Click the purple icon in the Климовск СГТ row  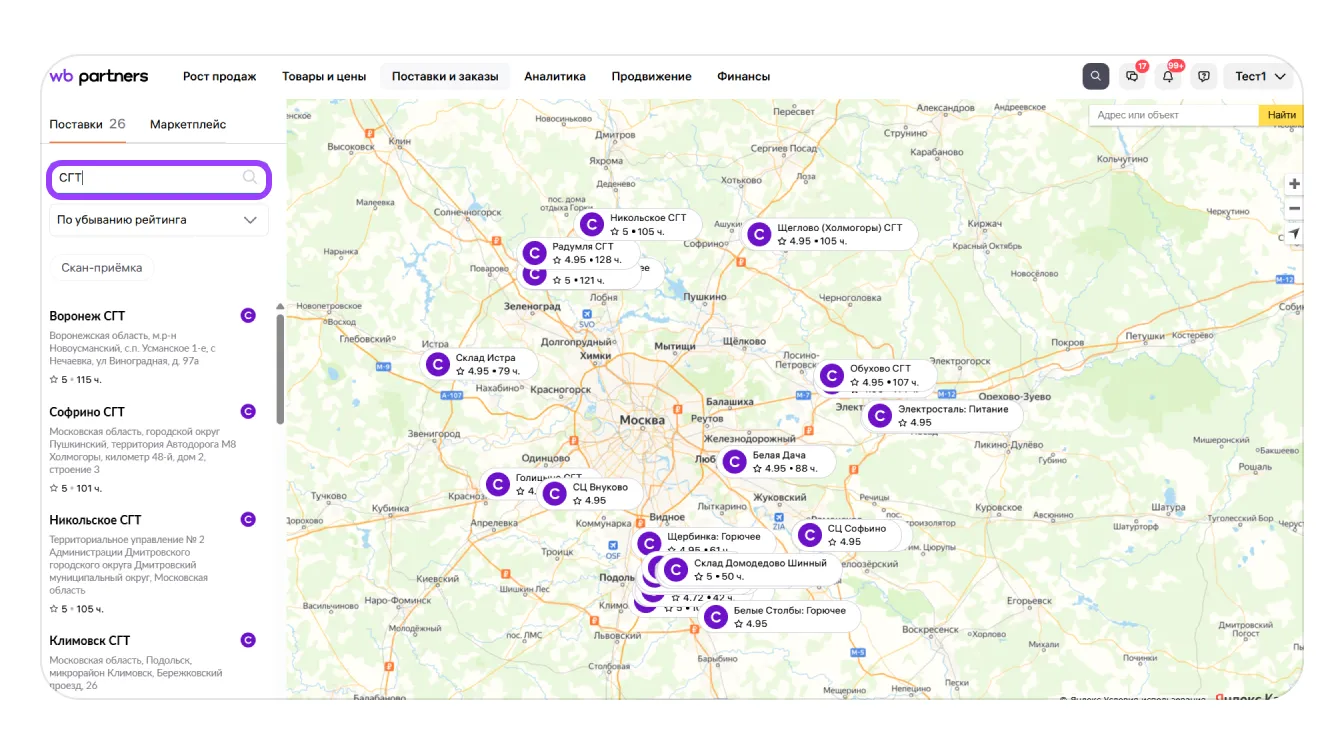(x=248, y=640)
